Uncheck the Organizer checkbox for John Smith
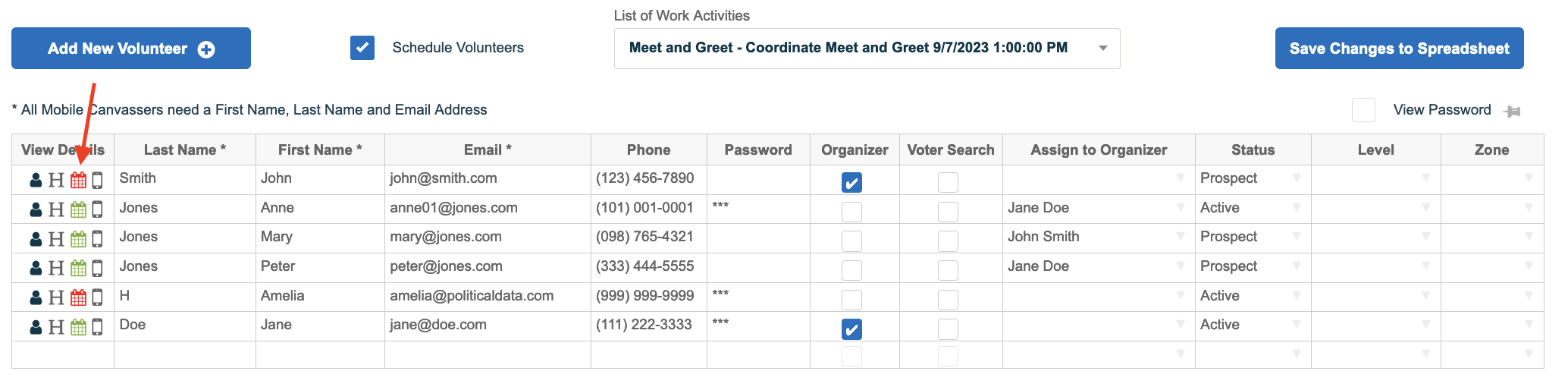Viewport: 1568px width, 390px height. pos(851,183)
